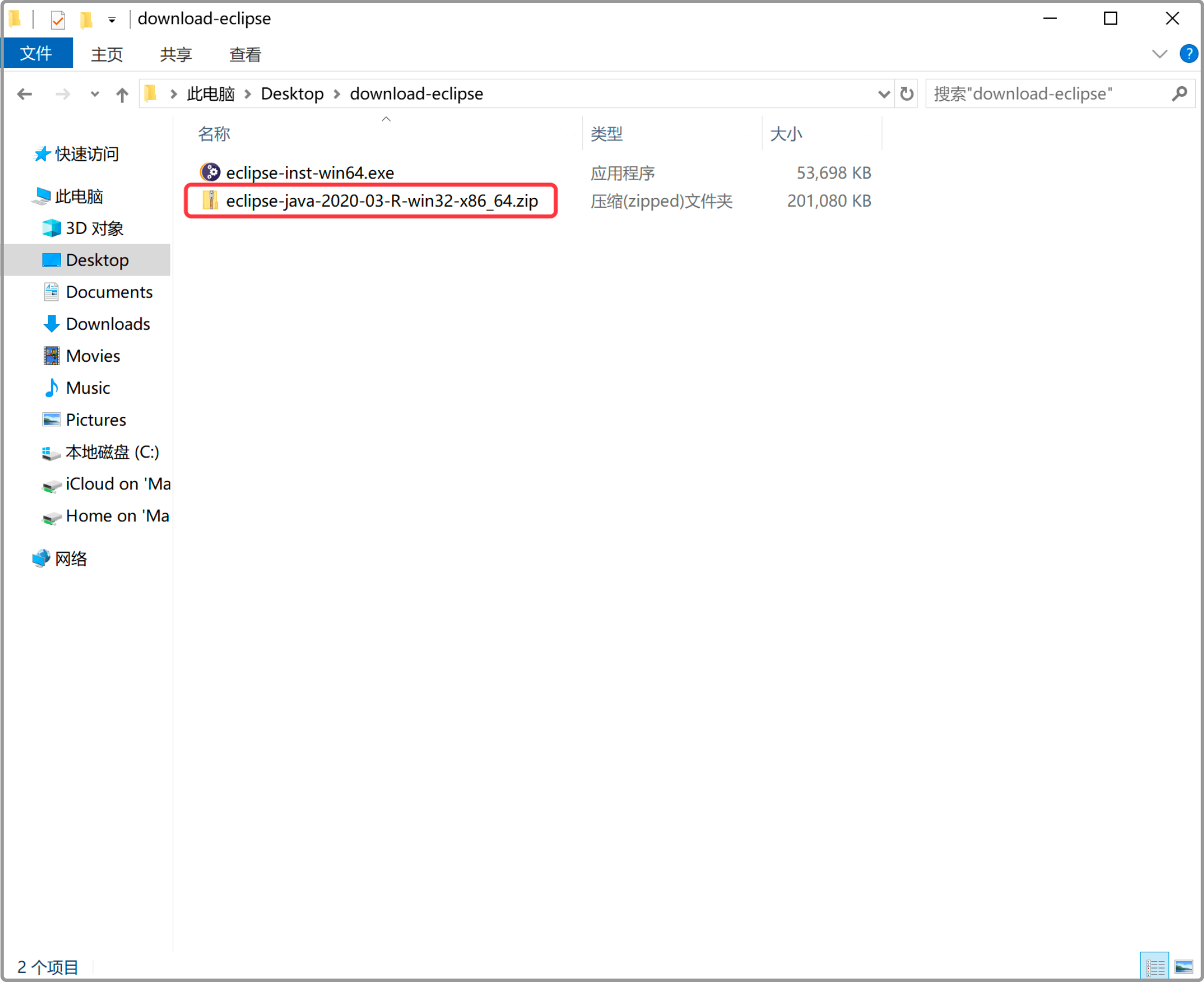Click the 应用程序 type cell
Viewport: 1204px width, 982px height.
click(622, 173)
